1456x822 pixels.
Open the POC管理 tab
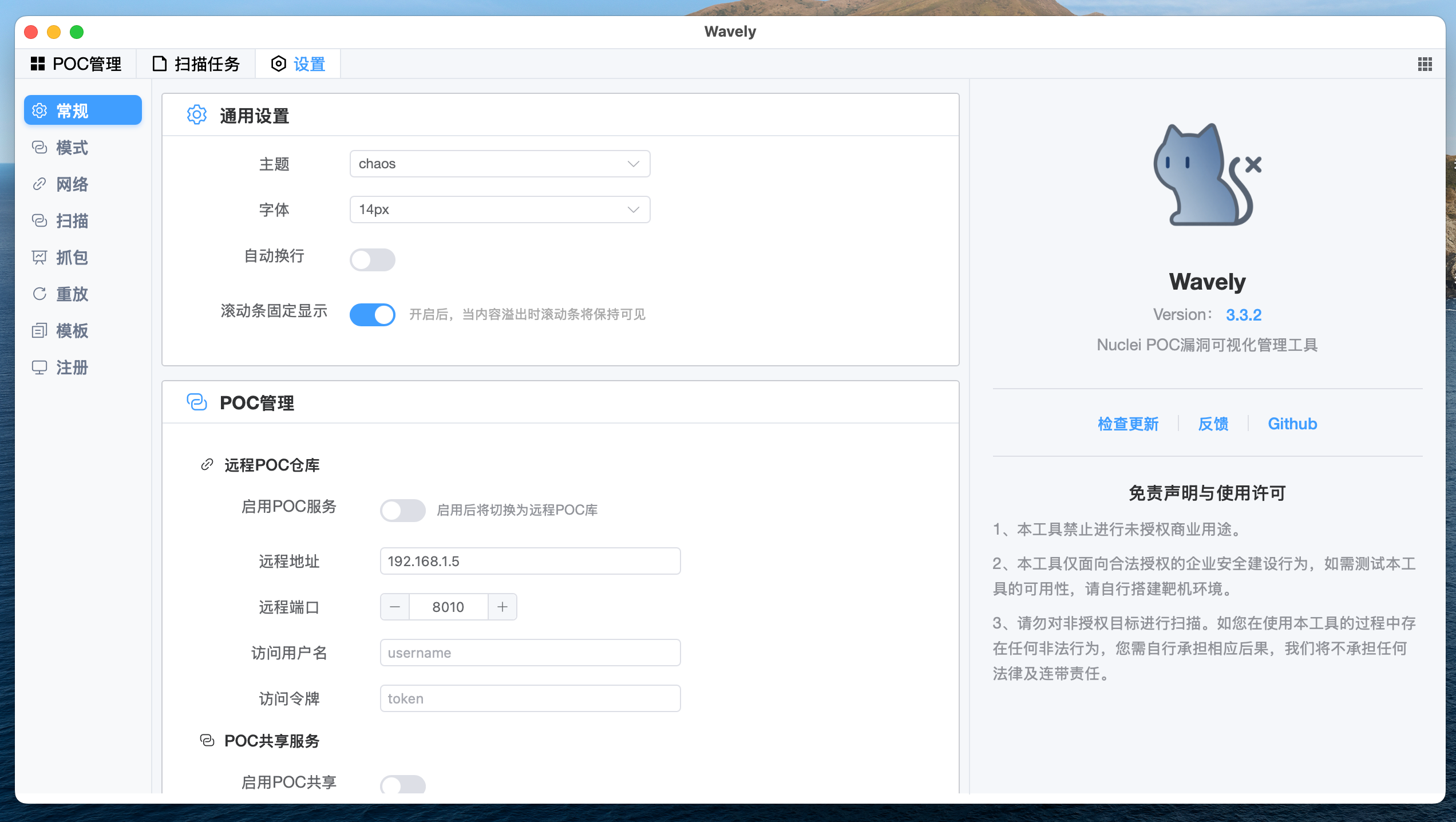[x=76, y=64]
